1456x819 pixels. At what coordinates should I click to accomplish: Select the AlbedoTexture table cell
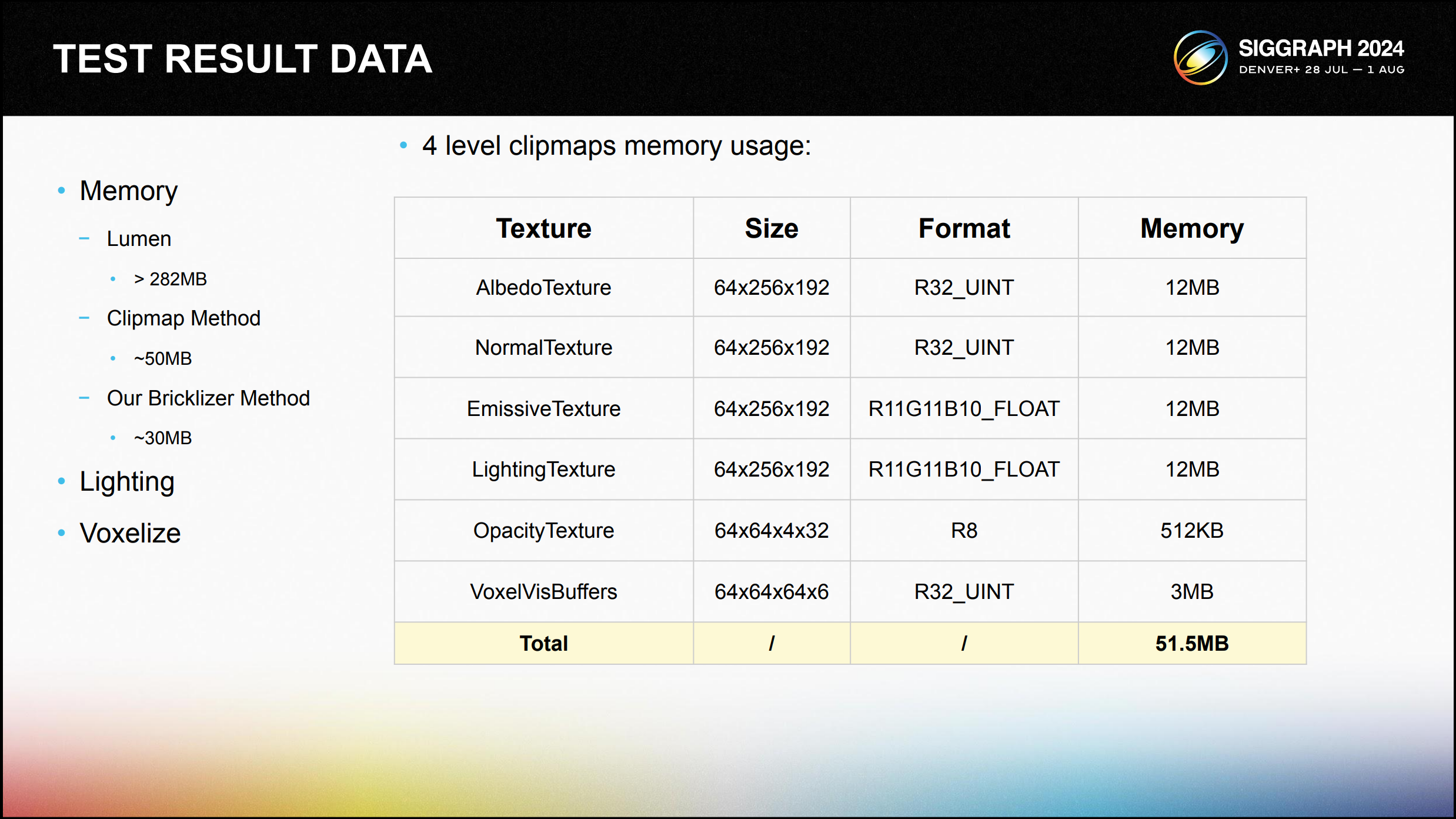click(x=543, y=288)
